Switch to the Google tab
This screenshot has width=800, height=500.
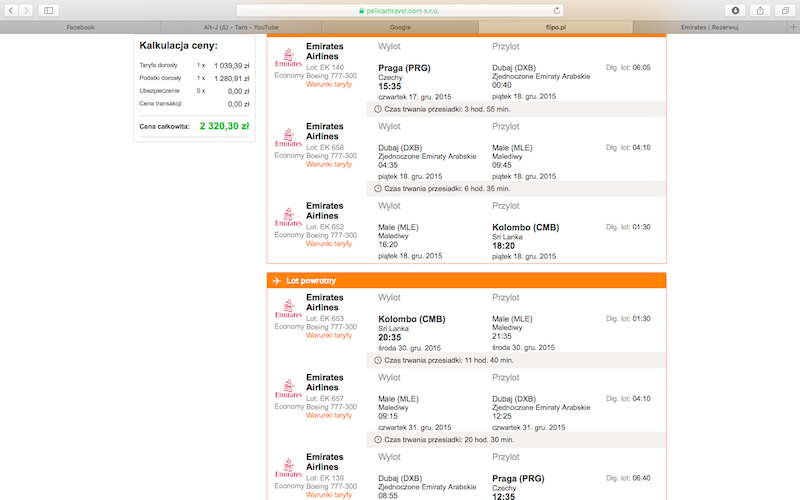pos(400,27)
